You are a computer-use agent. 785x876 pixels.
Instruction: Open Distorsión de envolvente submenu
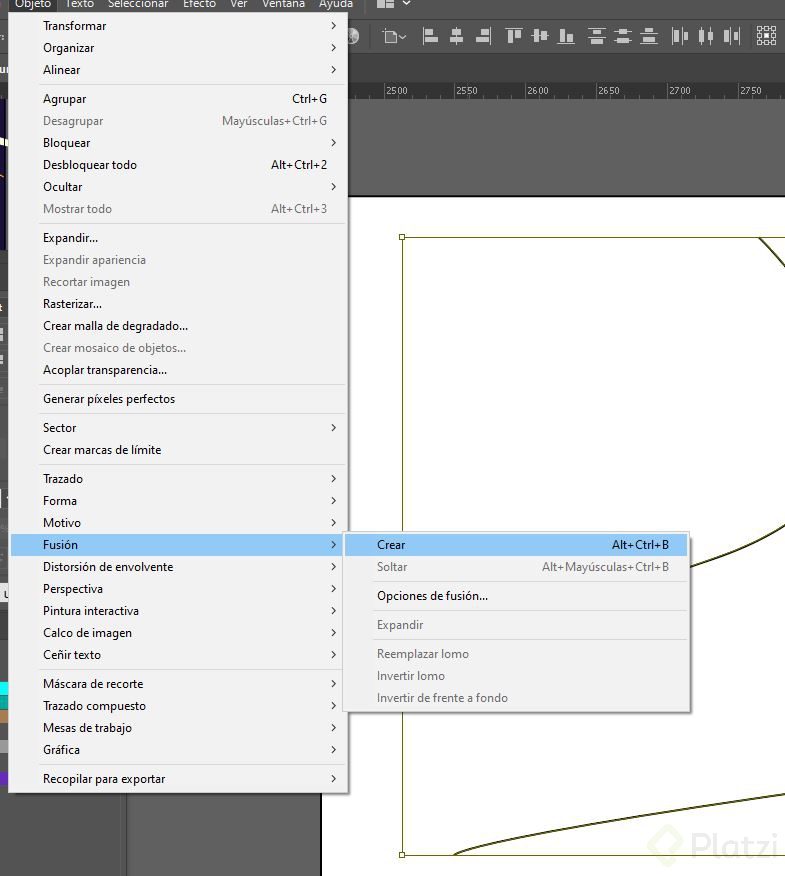(179, 566)
